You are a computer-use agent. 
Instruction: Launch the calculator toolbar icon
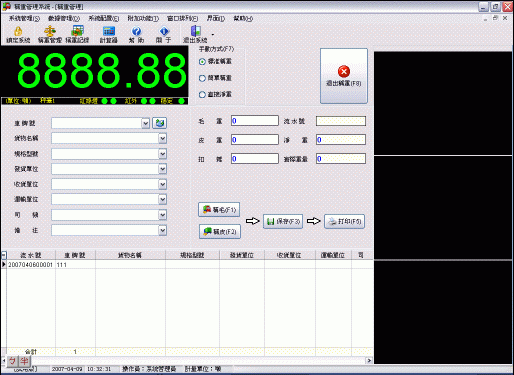point(109,31)
